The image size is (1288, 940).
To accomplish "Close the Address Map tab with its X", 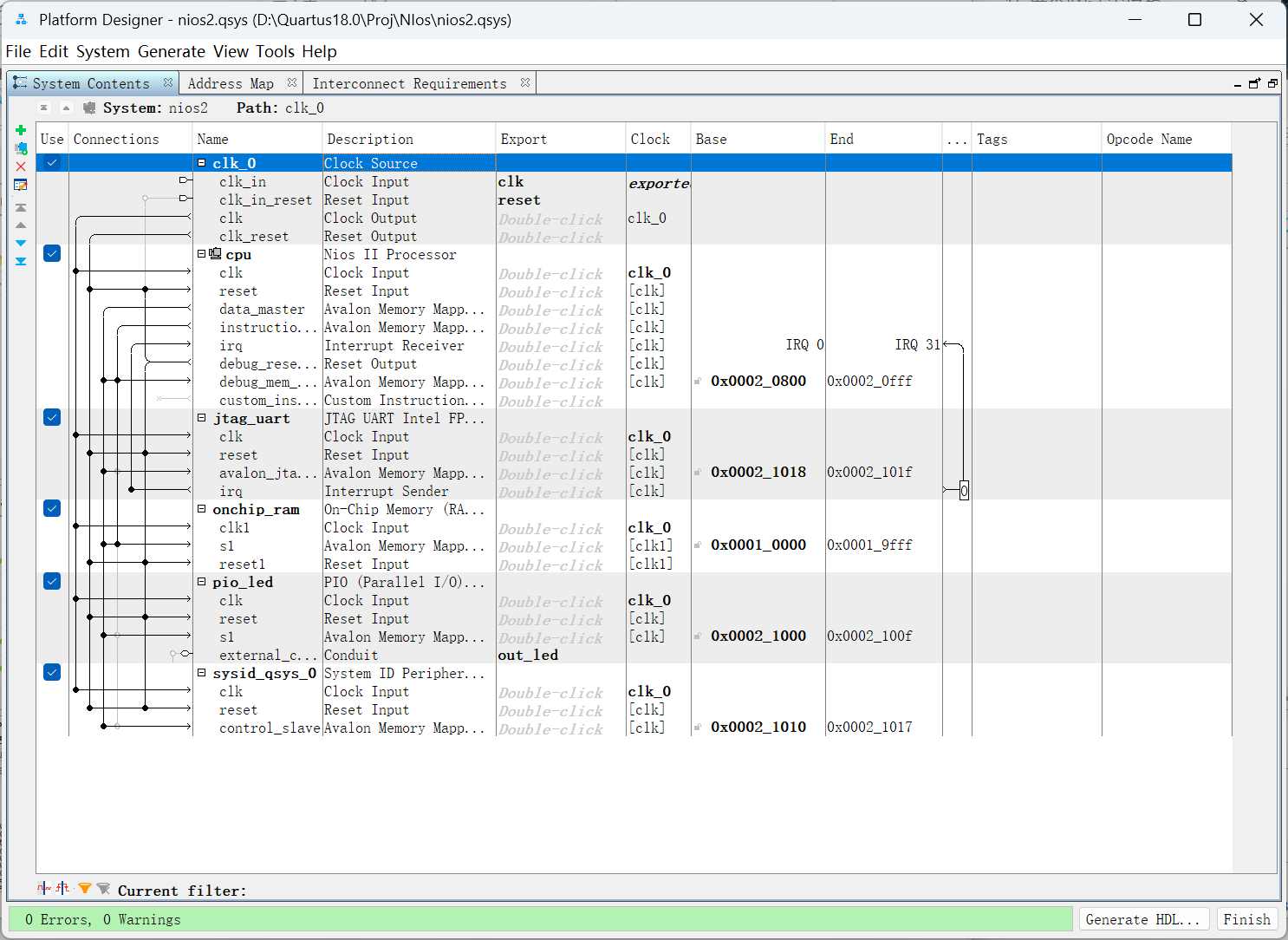I will coord(292,82).
